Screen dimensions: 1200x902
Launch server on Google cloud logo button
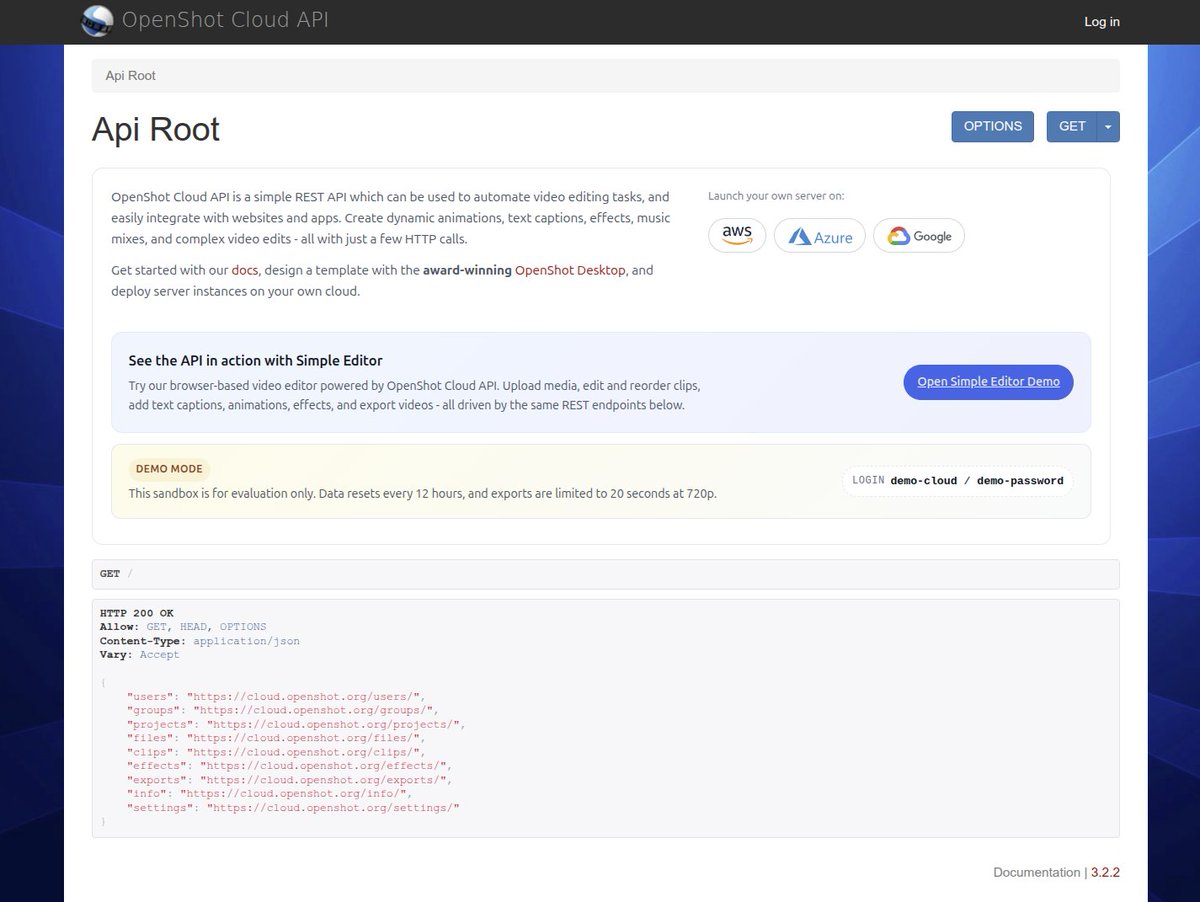[x=919, y=236]
